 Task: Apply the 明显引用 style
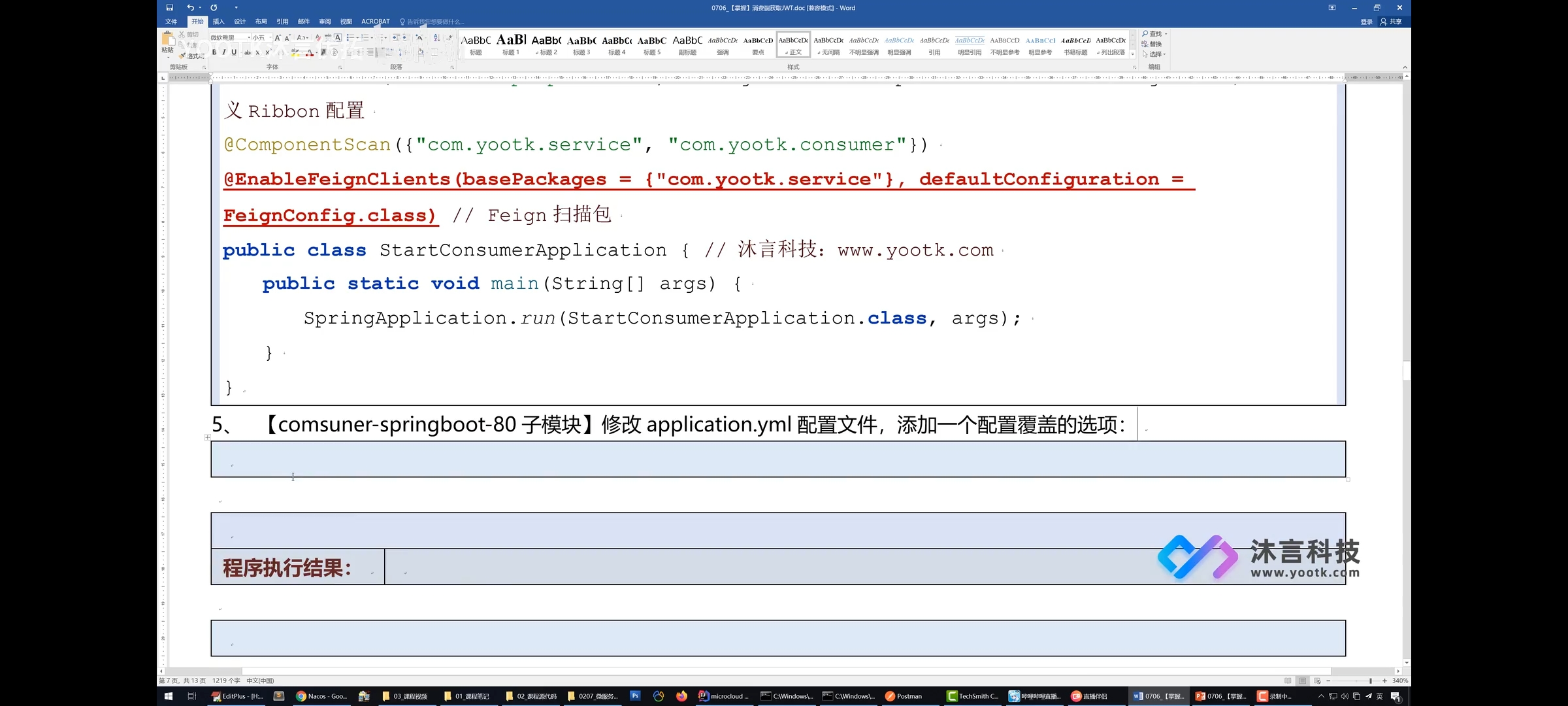970,44
